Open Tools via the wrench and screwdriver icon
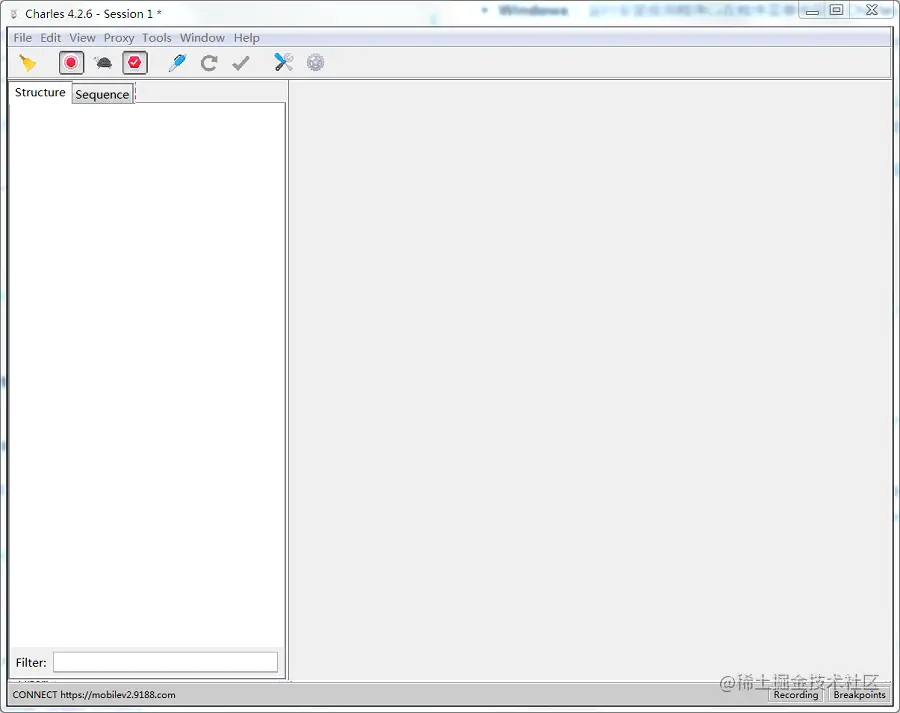Screen dimensions: 900x713 pyautogui.click(x=284, y=63)
